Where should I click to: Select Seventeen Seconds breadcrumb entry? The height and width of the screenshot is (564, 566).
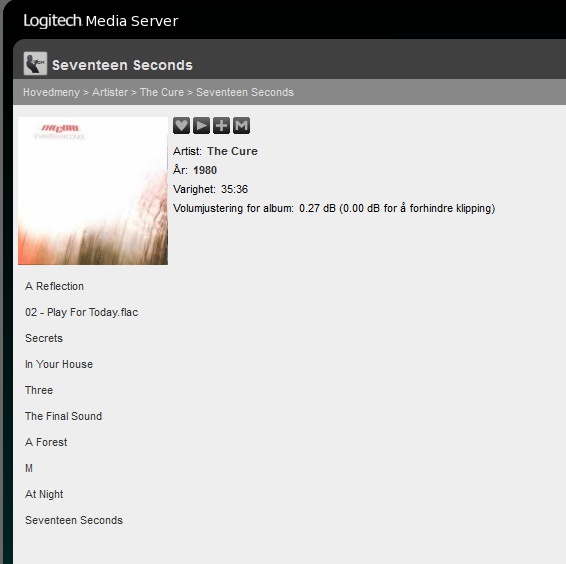pyautogui.click(x=245, y=92)
